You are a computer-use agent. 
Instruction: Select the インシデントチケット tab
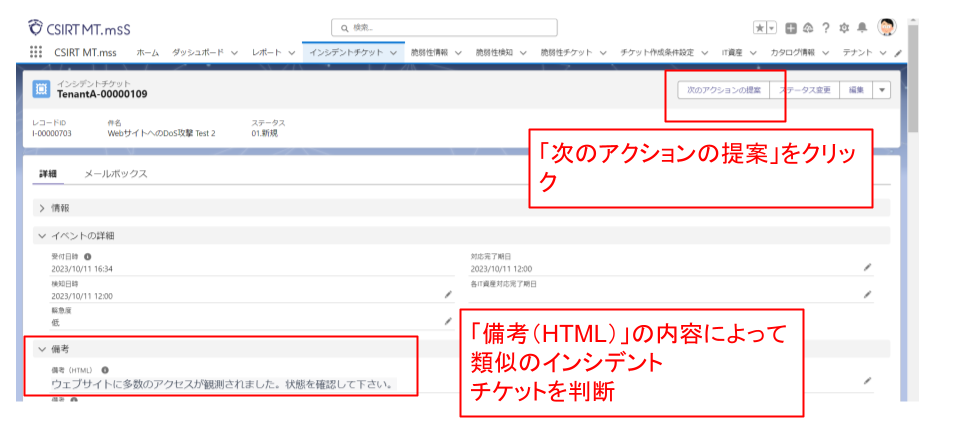tap(347, 53)
